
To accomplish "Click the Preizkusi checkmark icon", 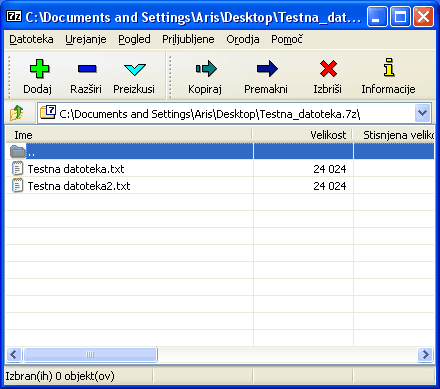I will coord(135,69).
